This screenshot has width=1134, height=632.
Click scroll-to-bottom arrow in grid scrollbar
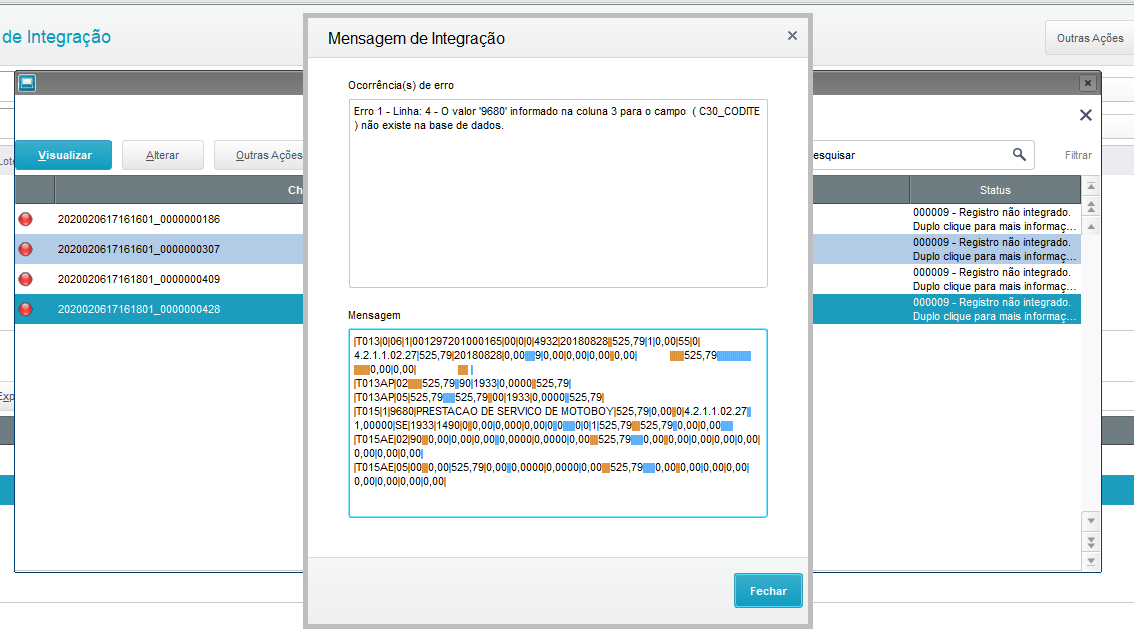point(1091,560)
